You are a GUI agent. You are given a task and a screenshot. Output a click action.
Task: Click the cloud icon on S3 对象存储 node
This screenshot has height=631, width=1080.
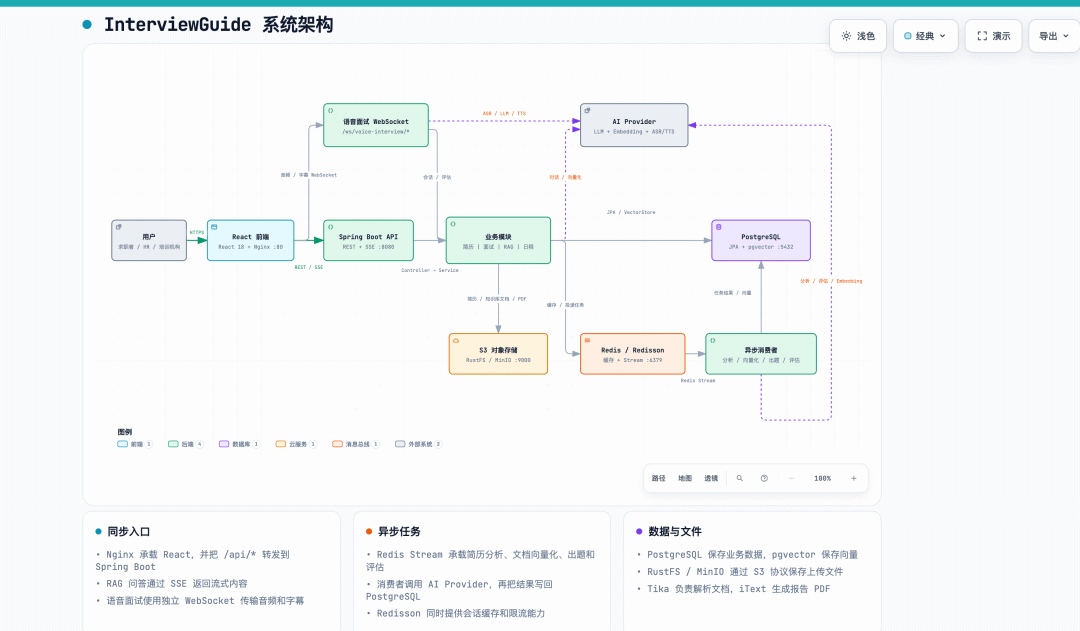click(x=456, y=340)
